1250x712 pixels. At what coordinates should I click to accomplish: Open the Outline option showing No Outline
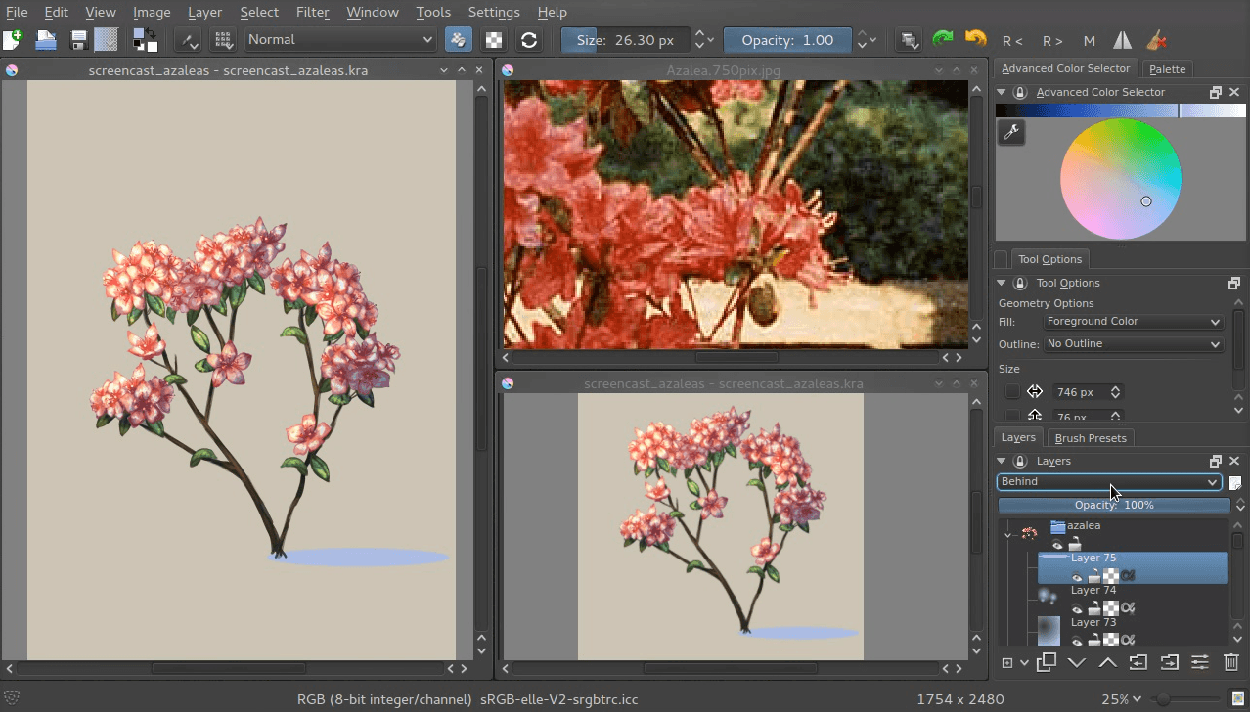pyautogui.click(x=1134, y=343)
